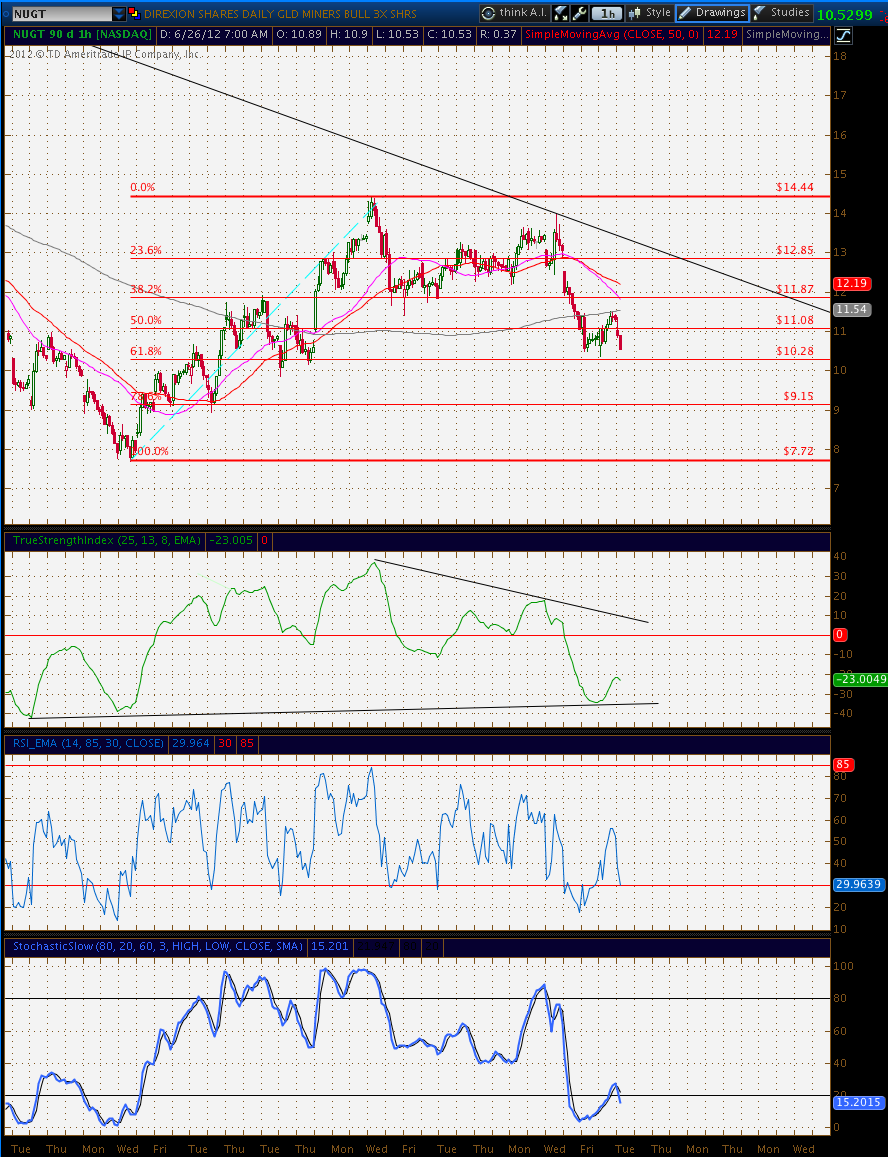Open the Studies menu
The image size is (888, 1157).
coord(782,13)
